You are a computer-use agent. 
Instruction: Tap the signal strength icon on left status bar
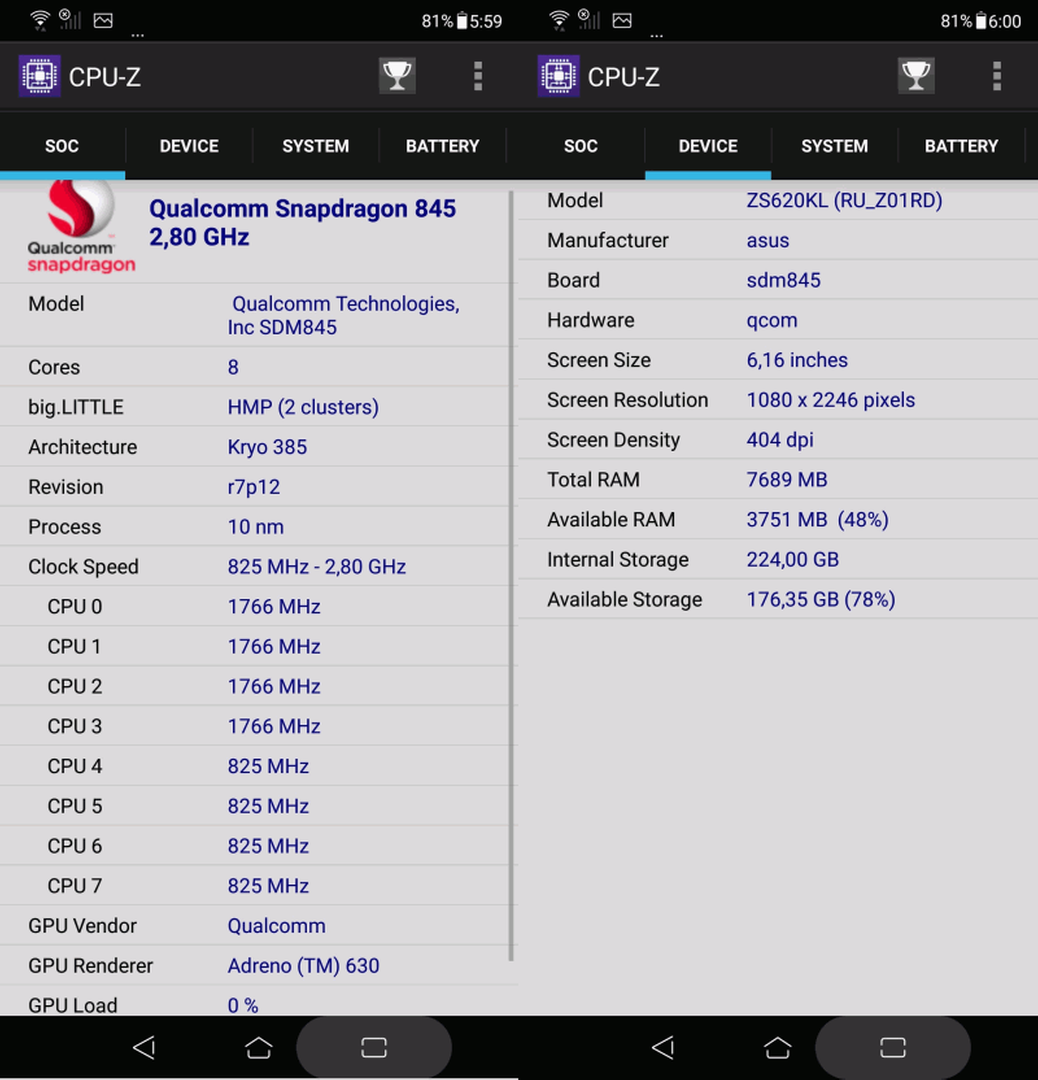tap(69, 19)
